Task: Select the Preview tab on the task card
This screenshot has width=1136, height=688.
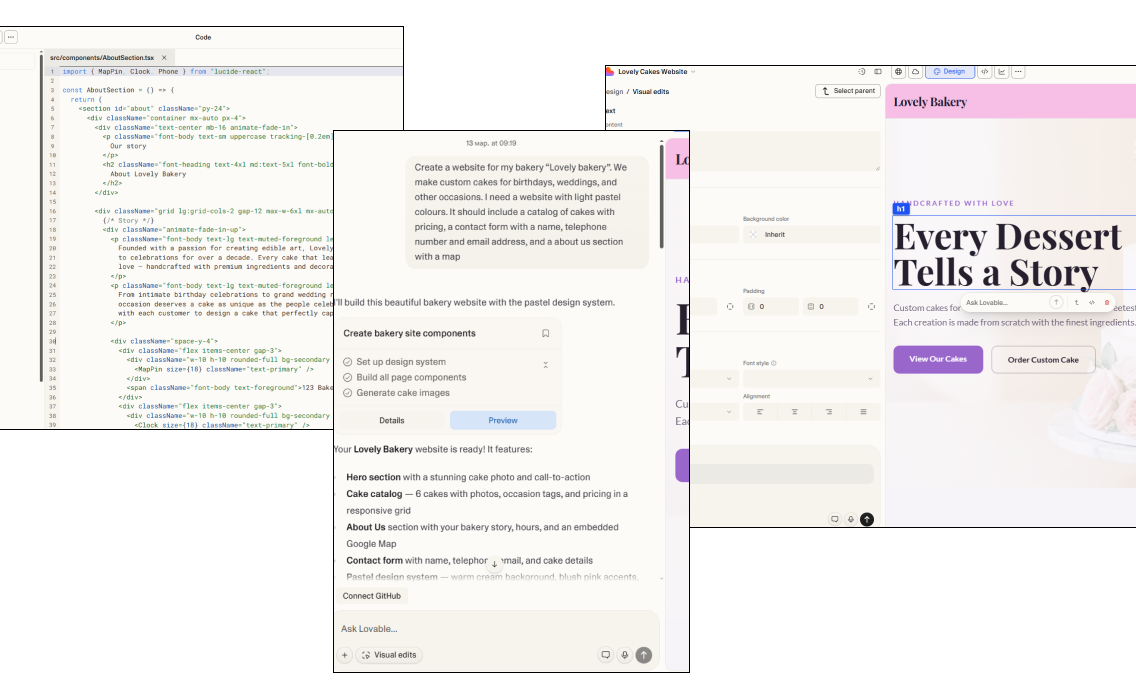Action: 502,420
